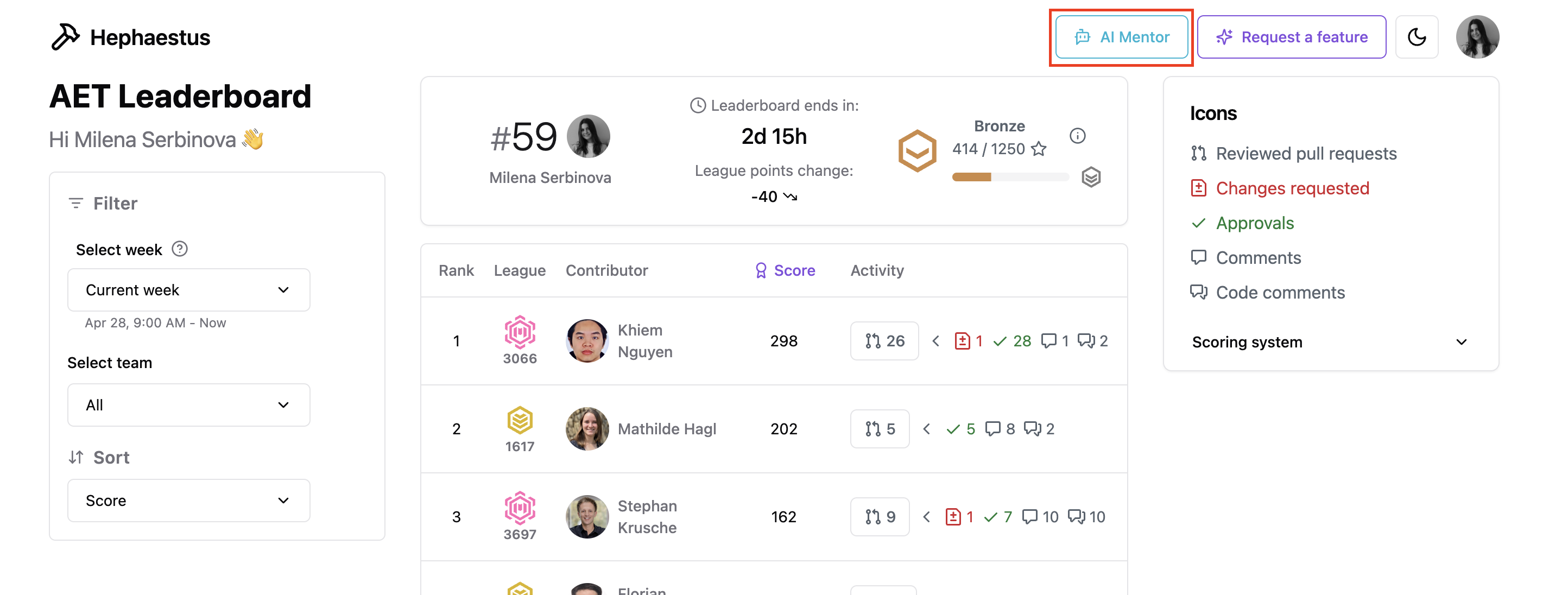Viewport: 1568px width, 595px height.
Task: Open the Select week dropdown
Action: (x=188, y=289)
